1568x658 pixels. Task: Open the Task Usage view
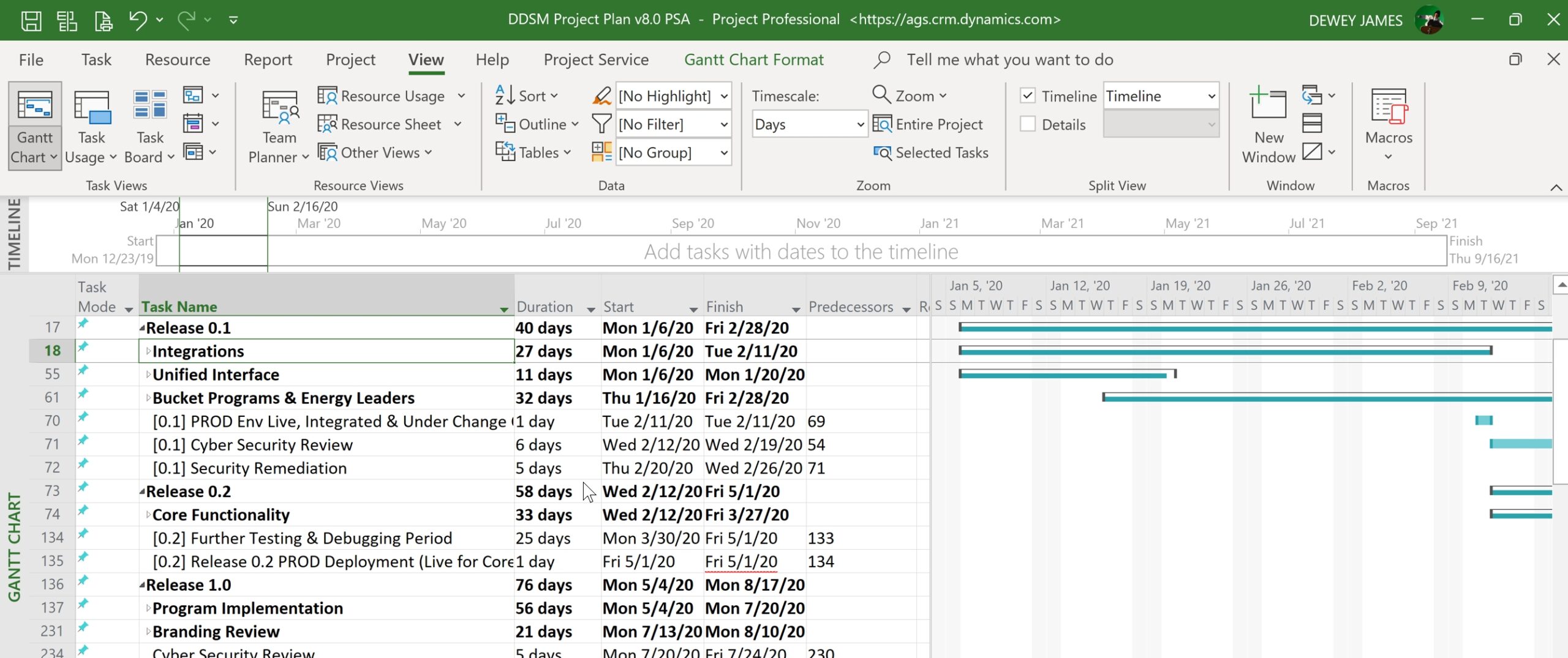pyautogui.click(x=91, y=127)
